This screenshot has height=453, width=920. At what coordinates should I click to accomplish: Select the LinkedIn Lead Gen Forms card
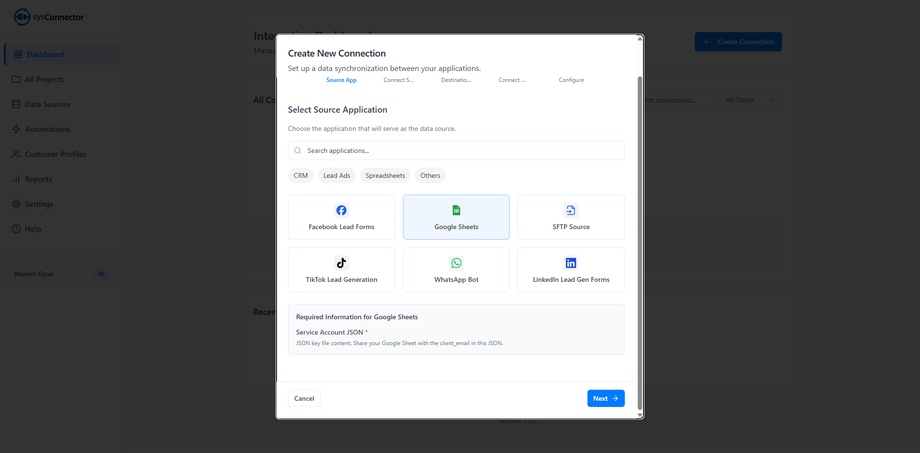pyautogui.click(x=571, y=270)
